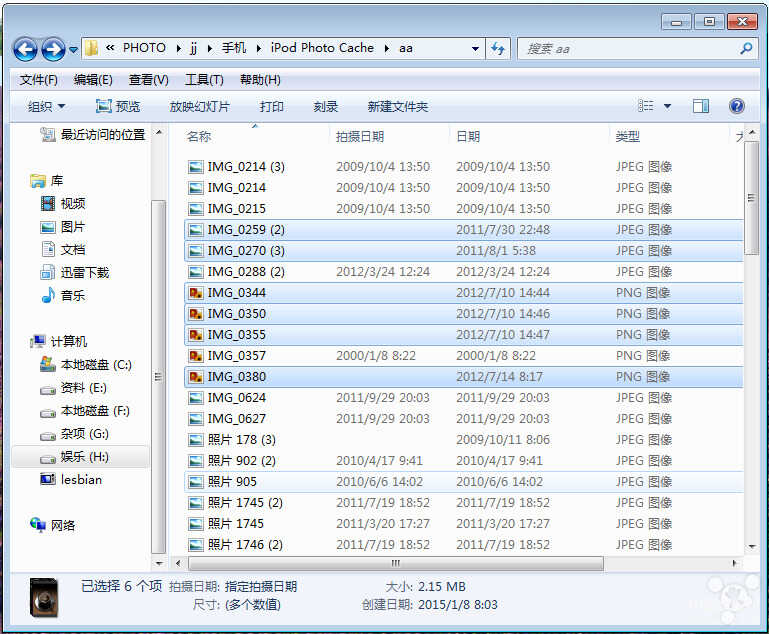
Task: Open drive 本地磁盘 (F:)
Action: [85, 410]
